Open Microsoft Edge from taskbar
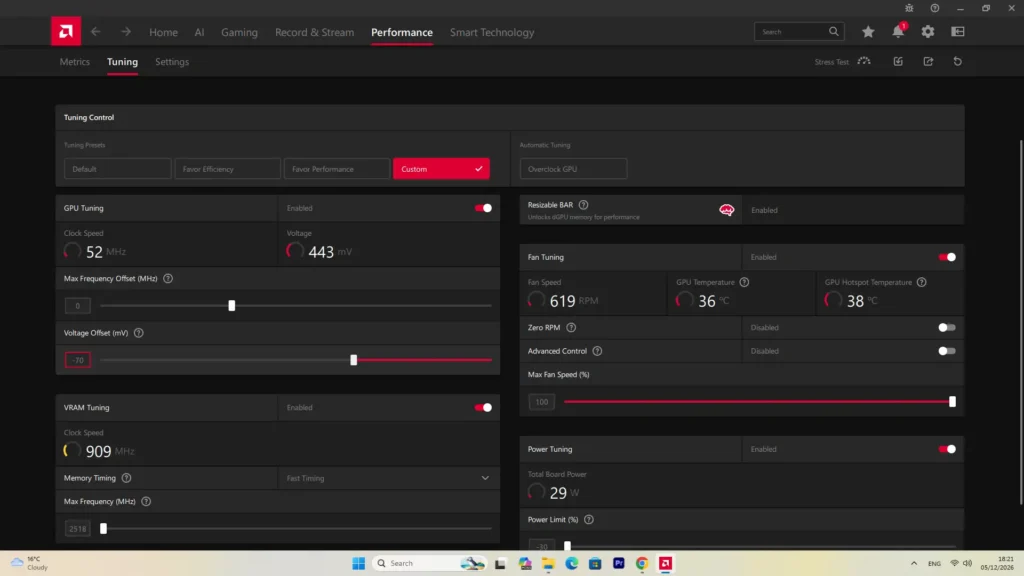This screenshot has height=576, width=1024. click(571, 563)
